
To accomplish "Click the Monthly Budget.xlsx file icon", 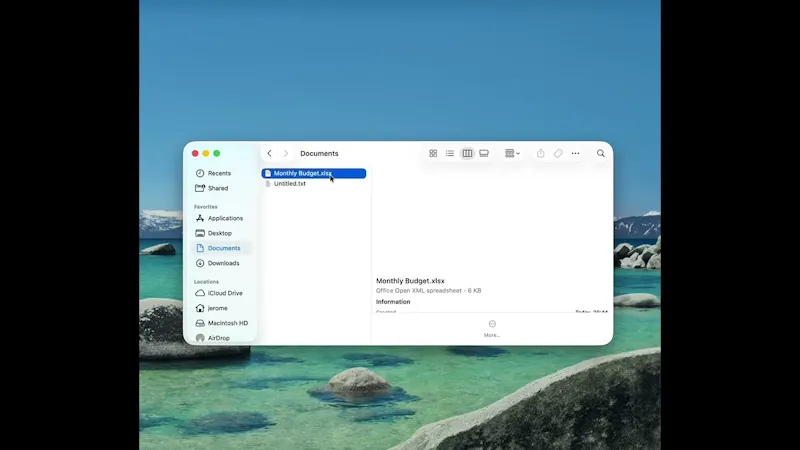I will click(268, 173).
